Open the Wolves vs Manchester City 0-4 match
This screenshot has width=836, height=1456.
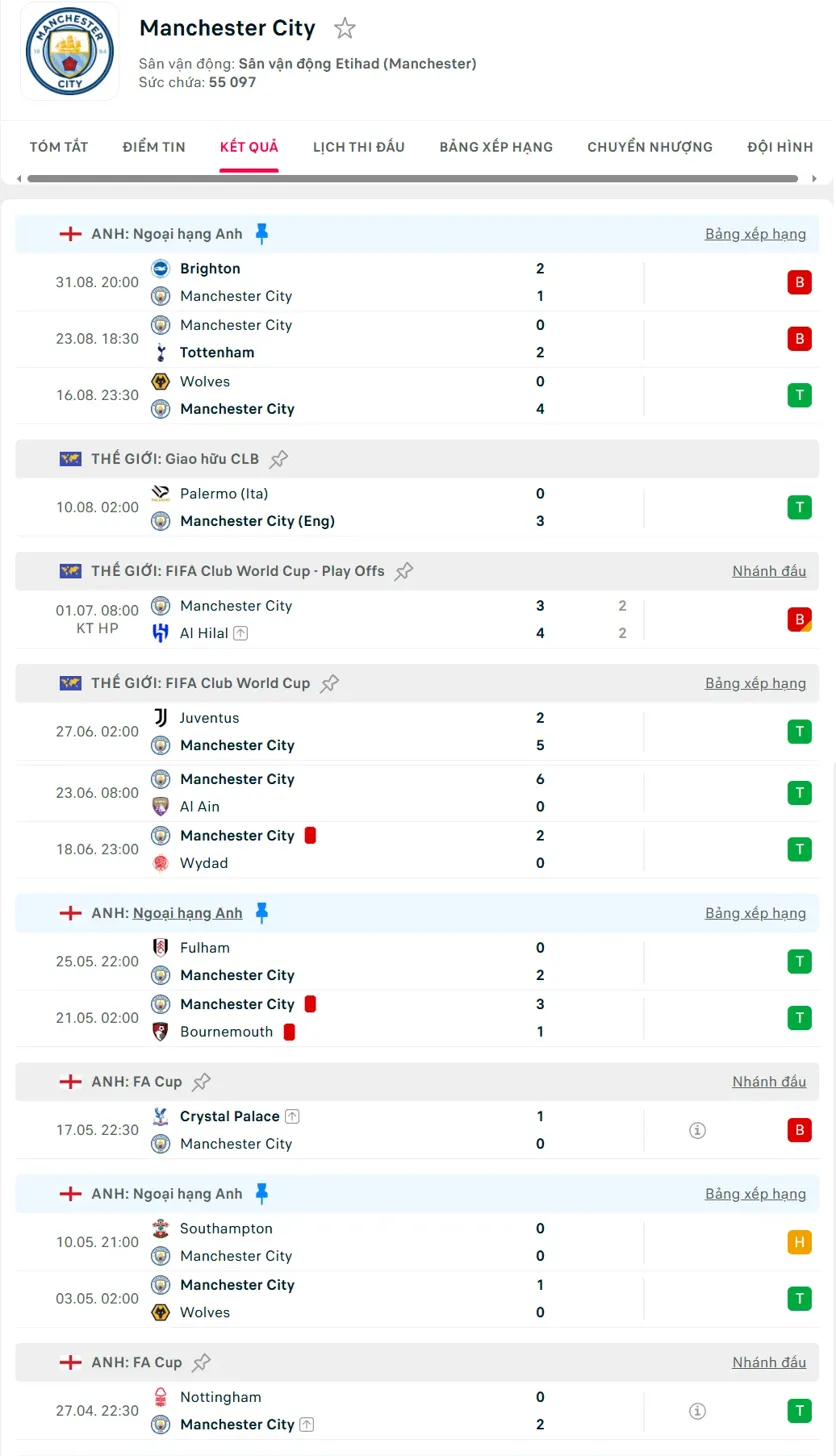(x=350, y=395)
